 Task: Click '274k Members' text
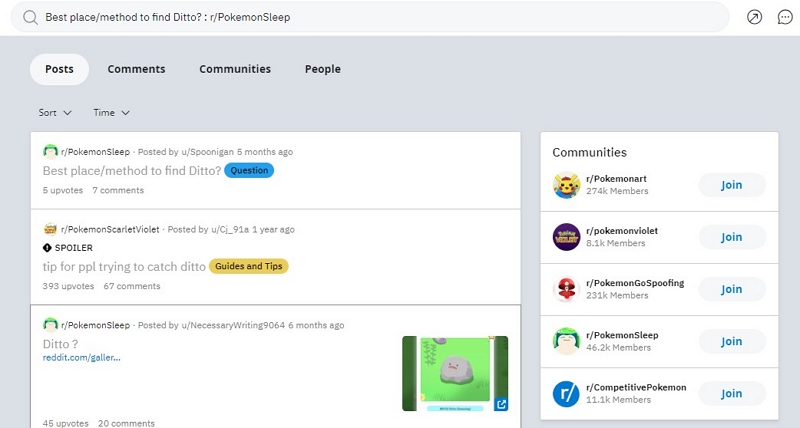(x=617, y=191)
